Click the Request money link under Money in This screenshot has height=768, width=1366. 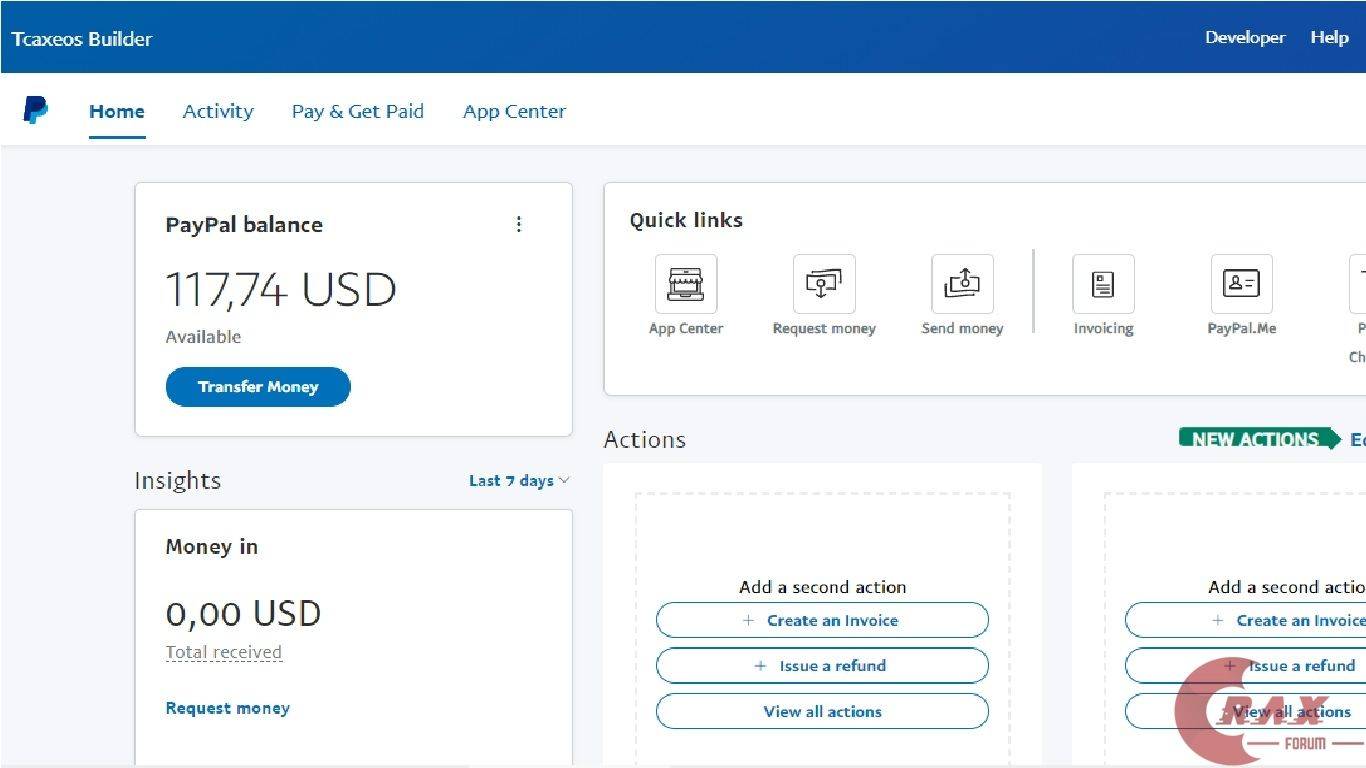[x=228, y=708]
